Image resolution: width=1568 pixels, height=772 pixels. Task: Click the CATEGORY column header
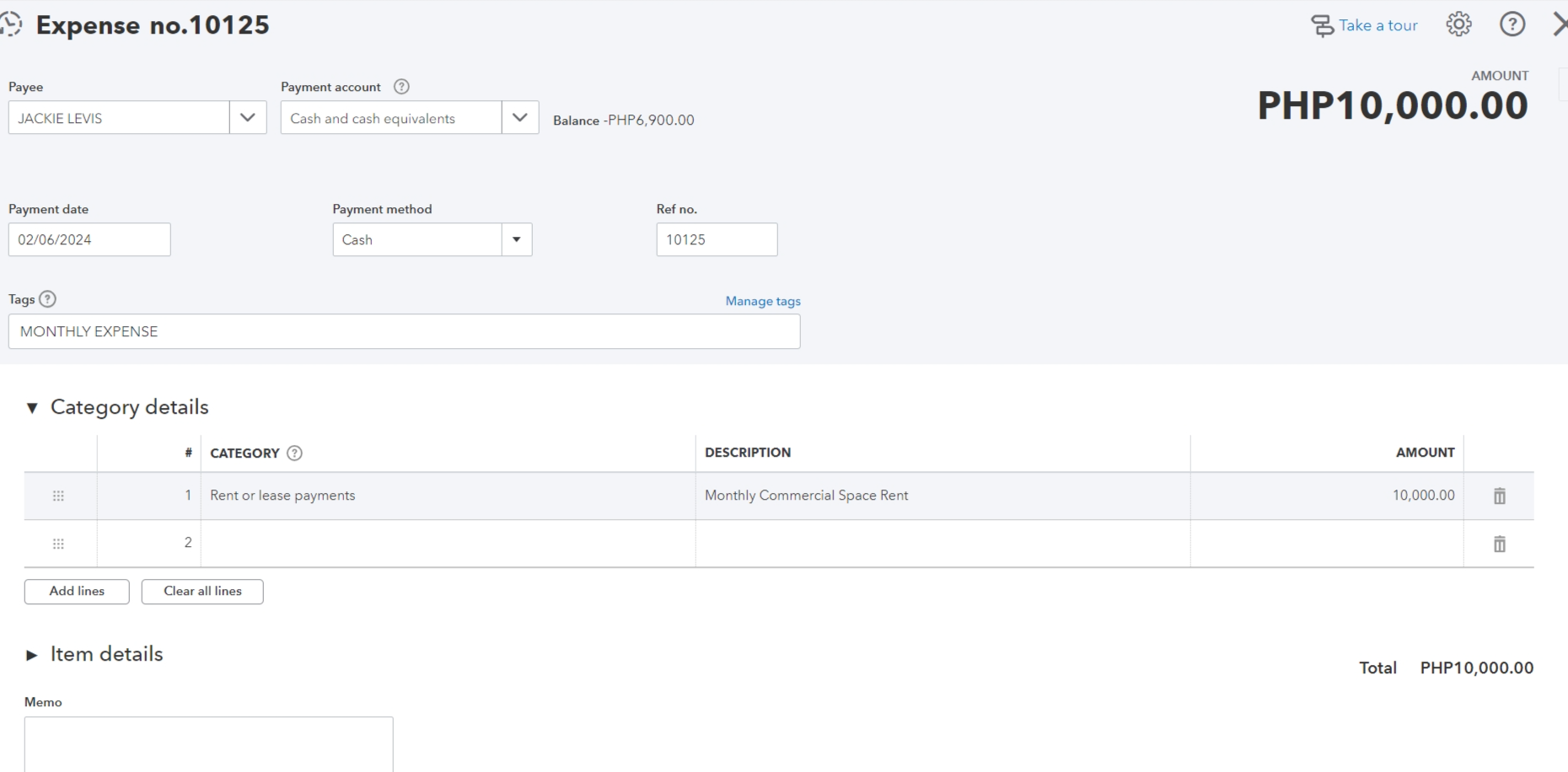(244, 453)
